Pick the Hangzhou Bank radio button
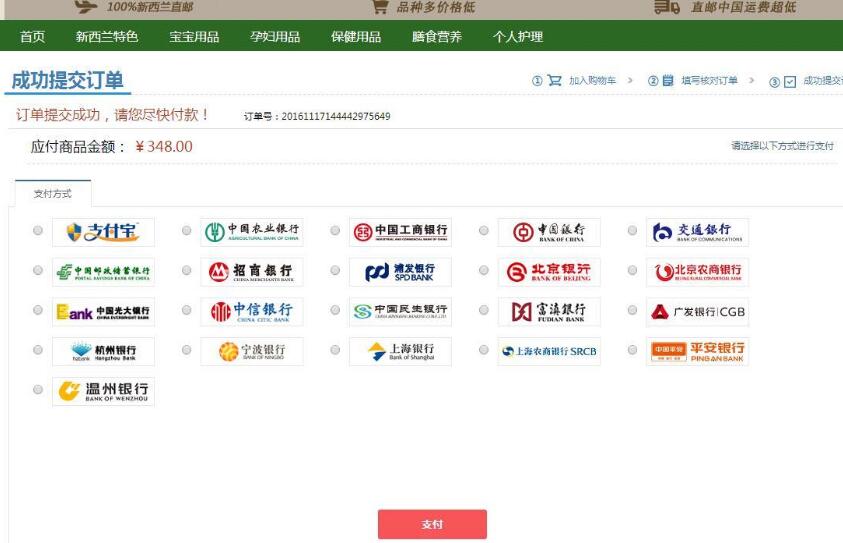The image size is (843, 543). coord(38,350)
